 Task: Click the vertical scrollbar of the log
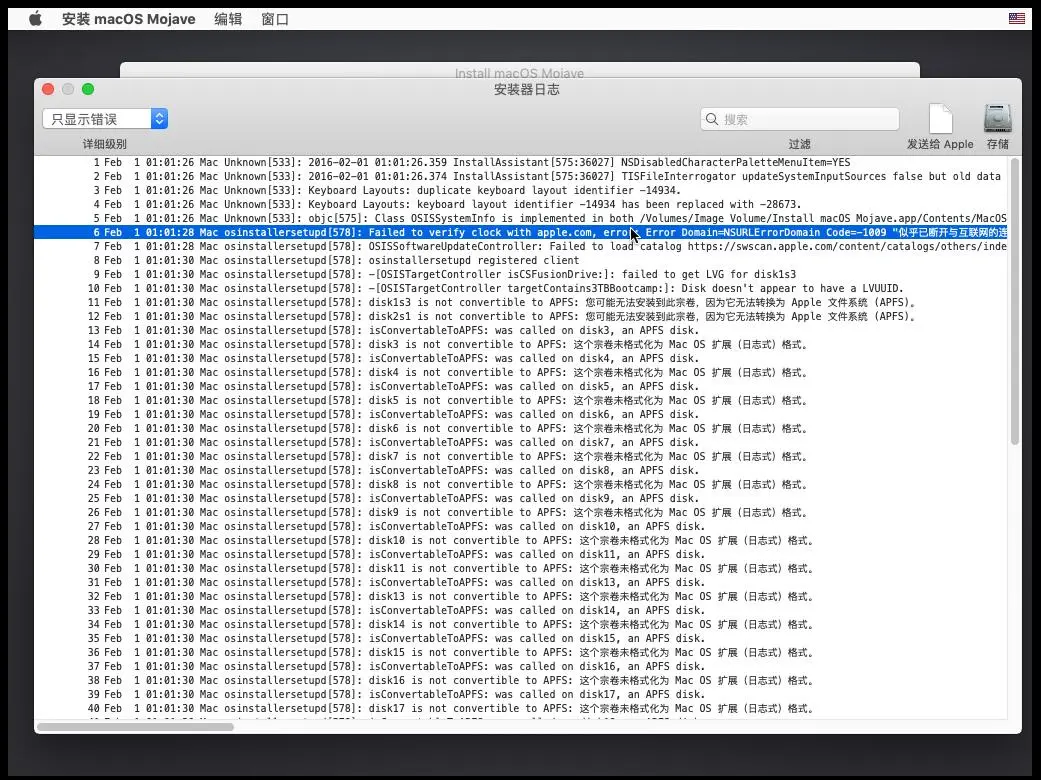point(1014,300)
